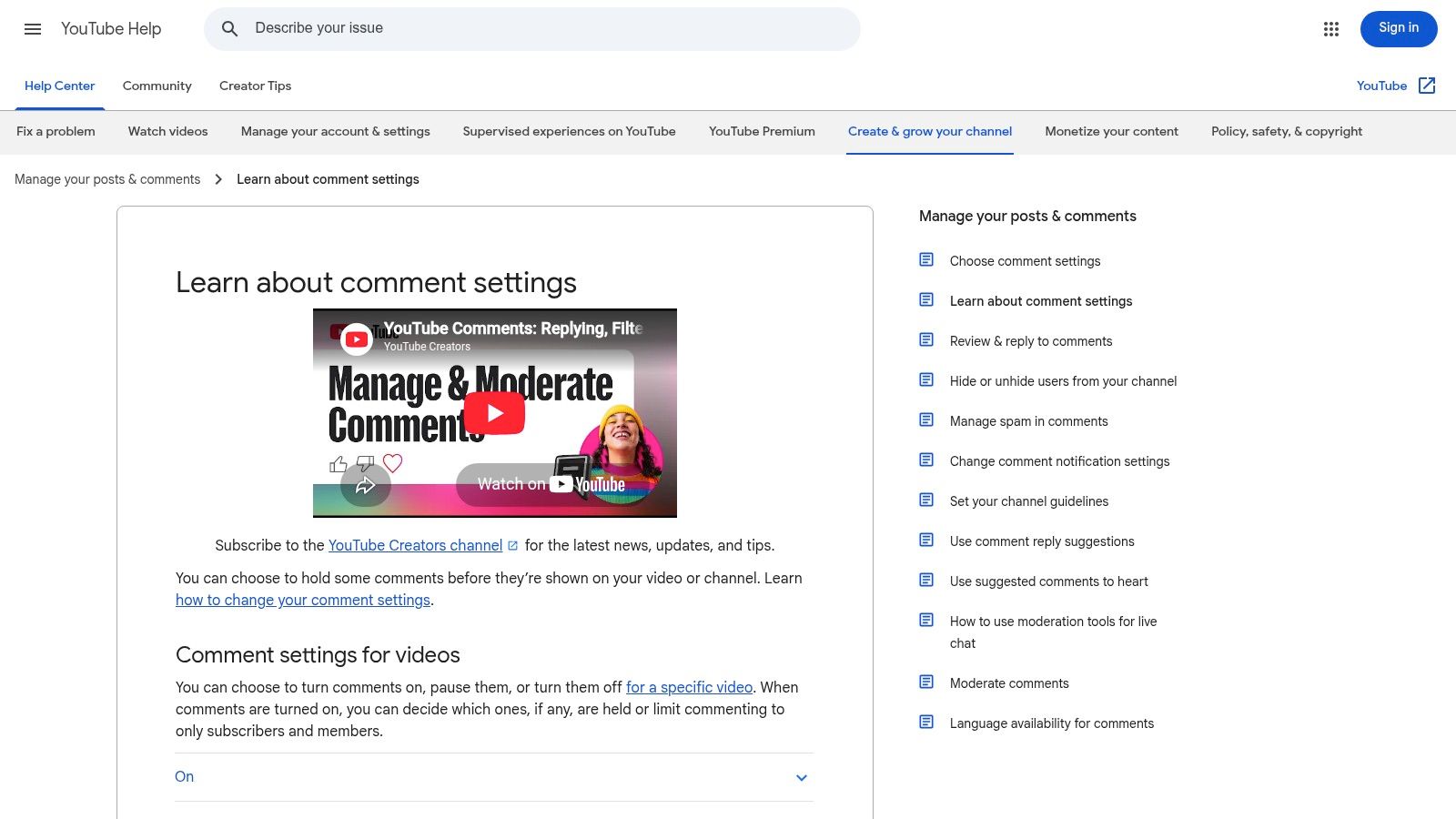The image size is (1456, 819).
Task: Click Watch on YouTube video button
Action: click(x=551, y=484)
